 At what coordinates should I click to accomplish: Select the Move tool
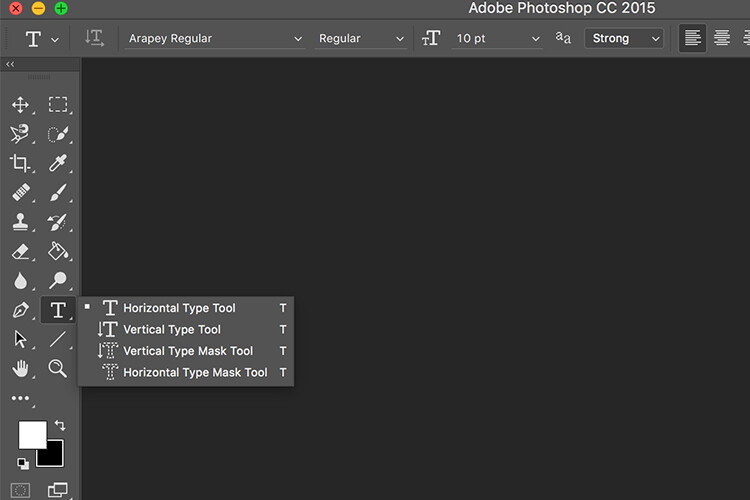pos(20,105)
